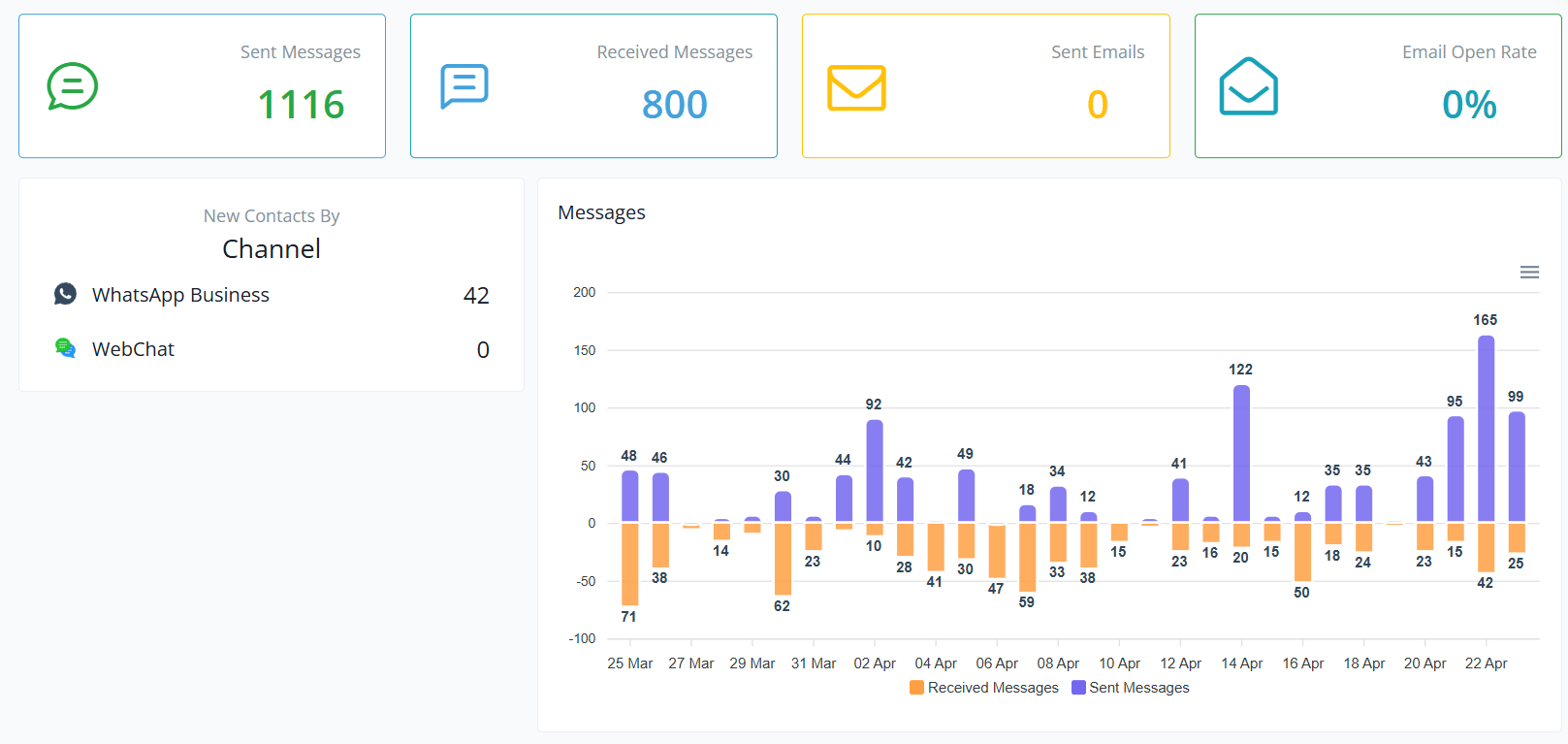Click the orange Received Messages legend swatch
Image resolution: width=1568 pixels, height=744 pixels.
point(916,688)
